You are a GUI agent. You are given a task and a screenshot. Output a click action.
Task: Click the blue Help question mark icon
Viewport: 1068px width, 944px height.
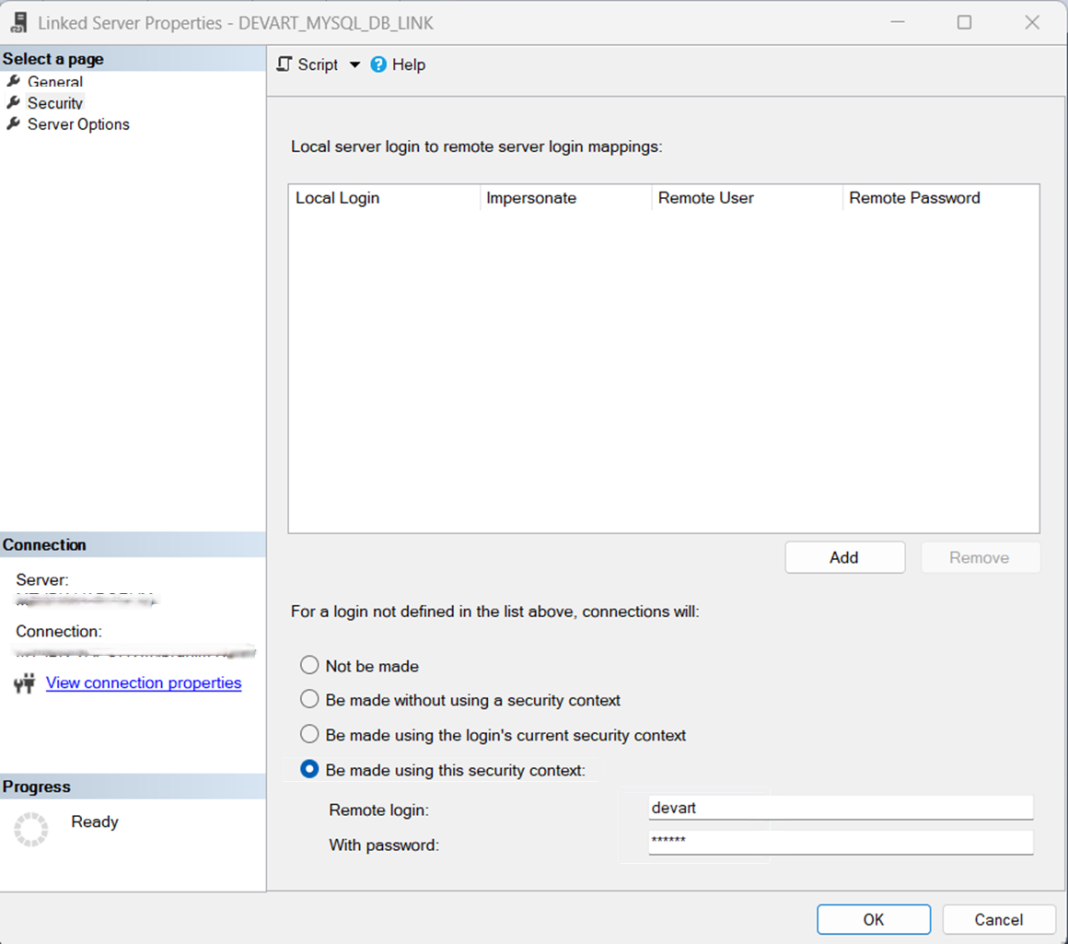(x=378, y=65)
